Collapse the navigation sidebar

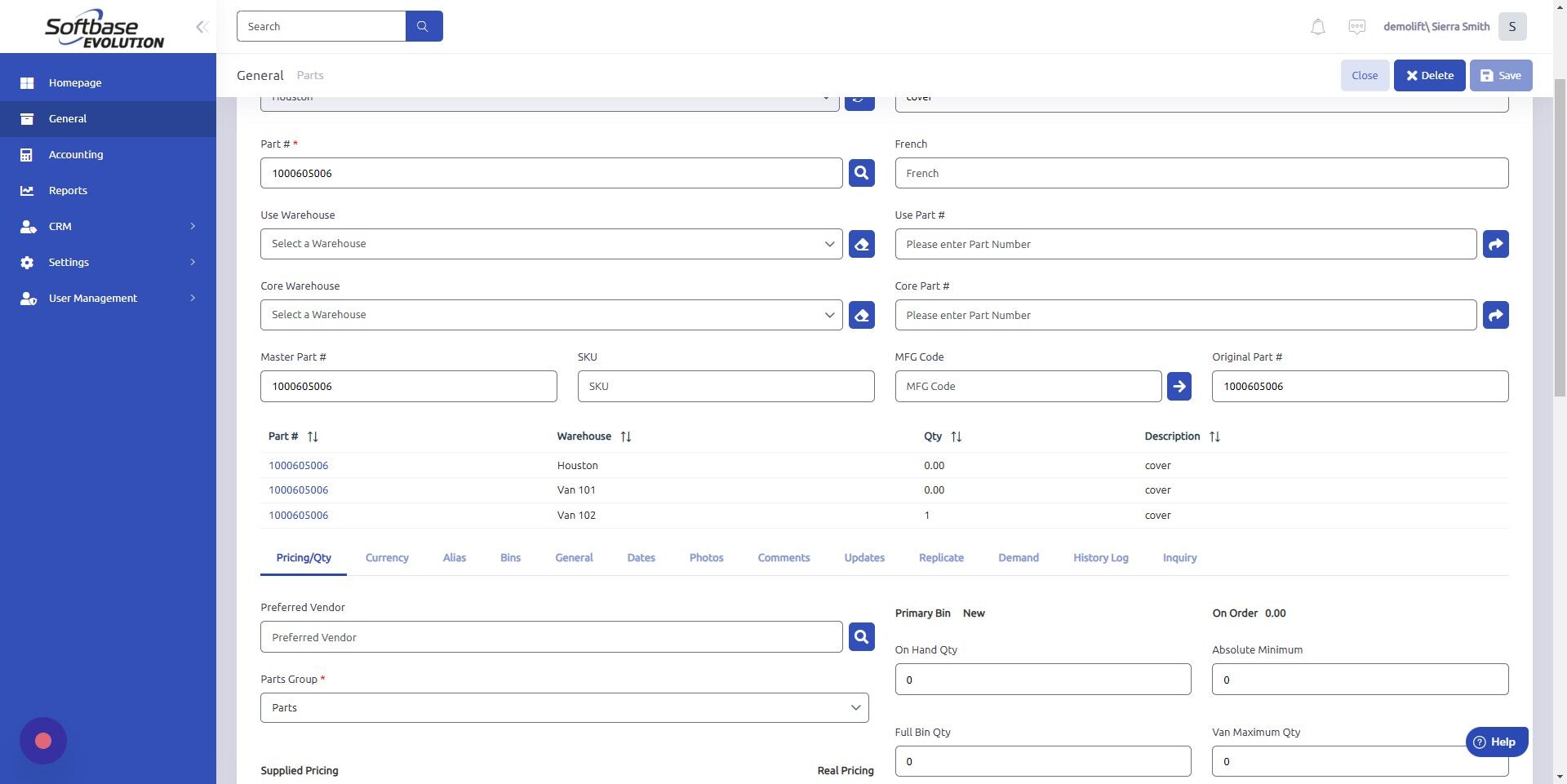(202, 26)
